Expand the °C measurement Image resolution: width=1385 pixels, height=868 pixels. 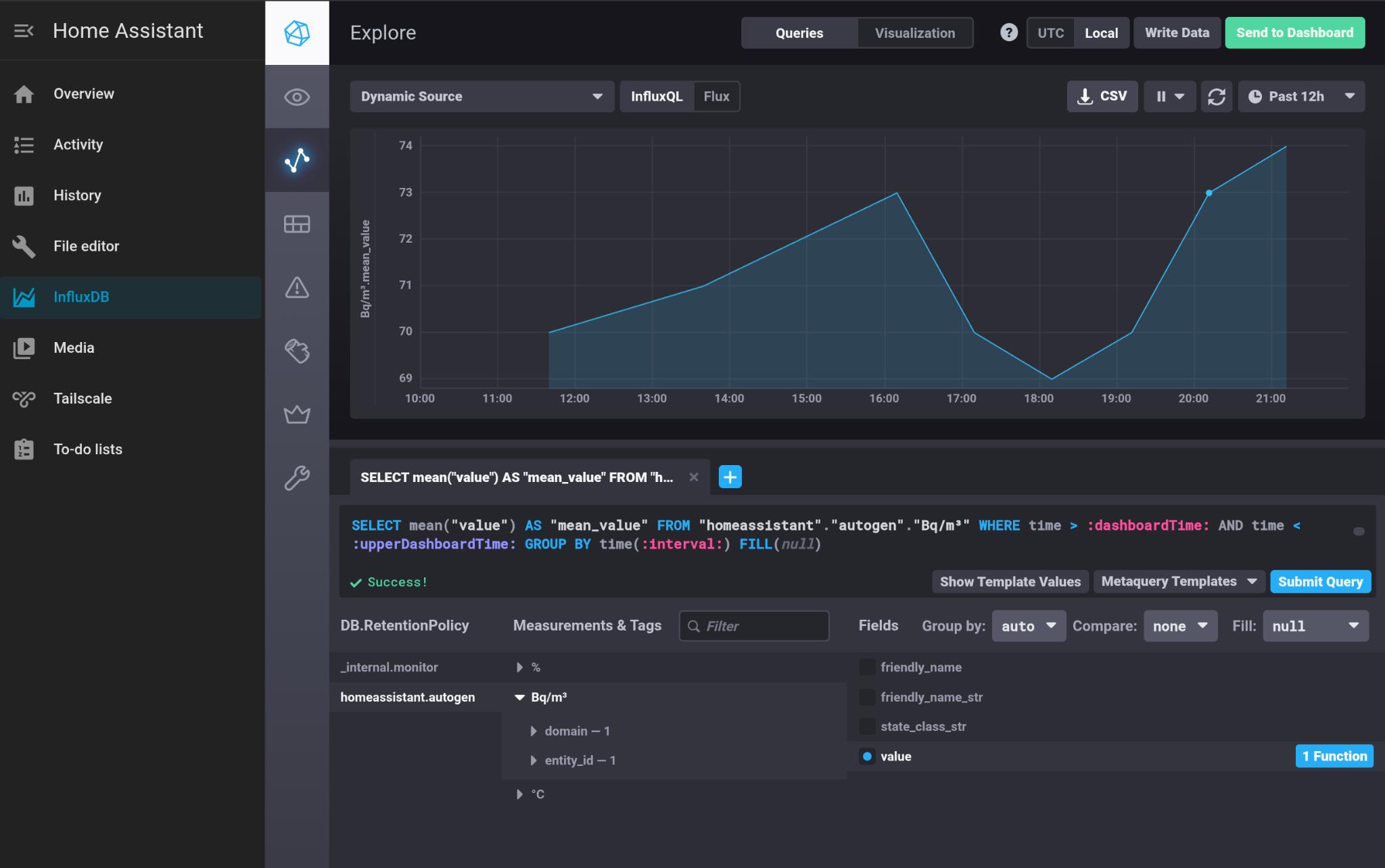519,794
